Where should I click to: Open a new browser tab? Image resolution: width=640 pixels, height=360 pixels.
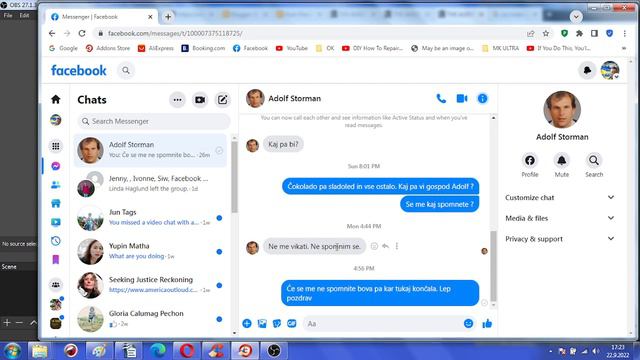(x=168, y=17)
